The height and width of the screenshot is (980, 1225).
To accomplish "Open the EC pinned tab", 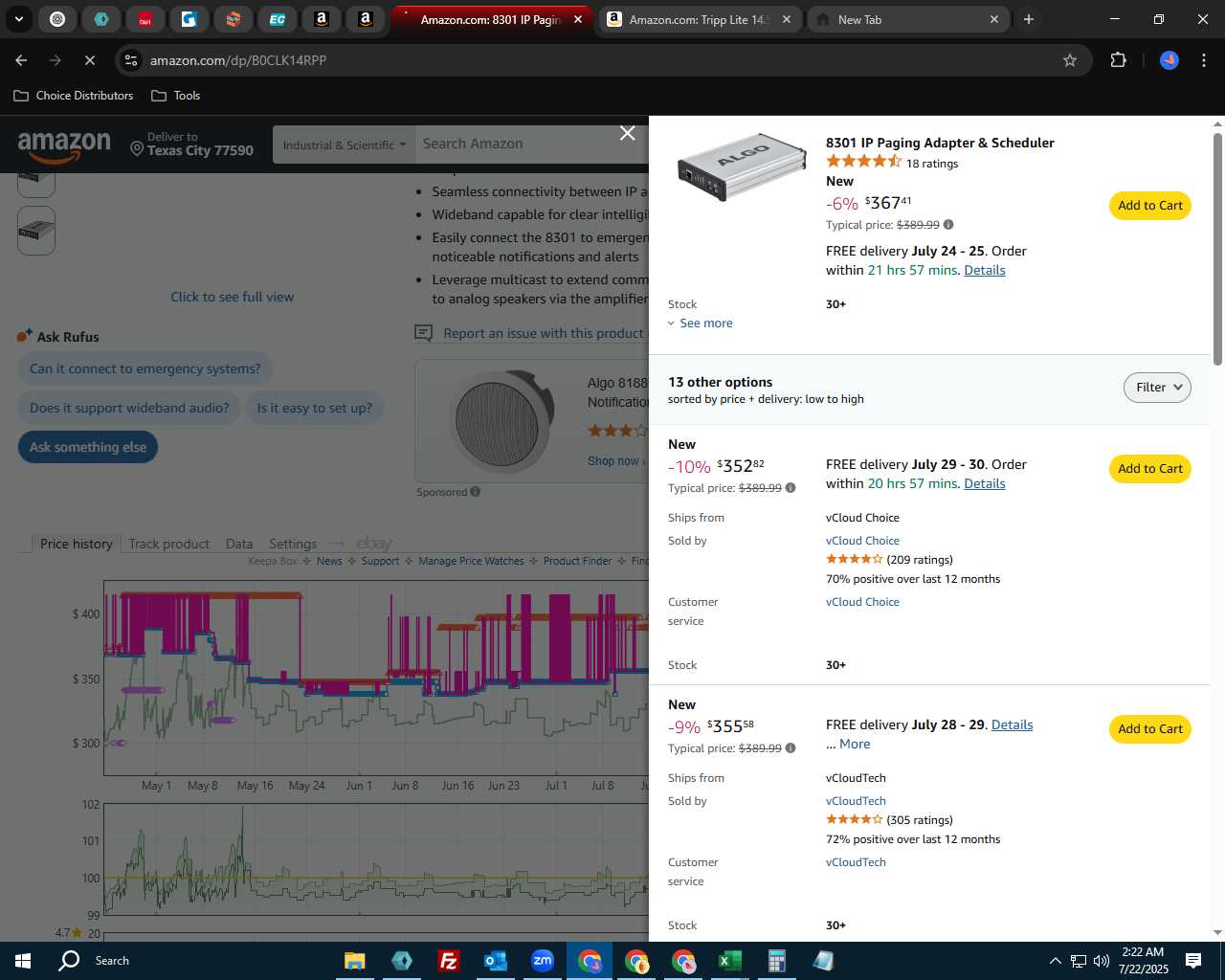I will [278, 19].
